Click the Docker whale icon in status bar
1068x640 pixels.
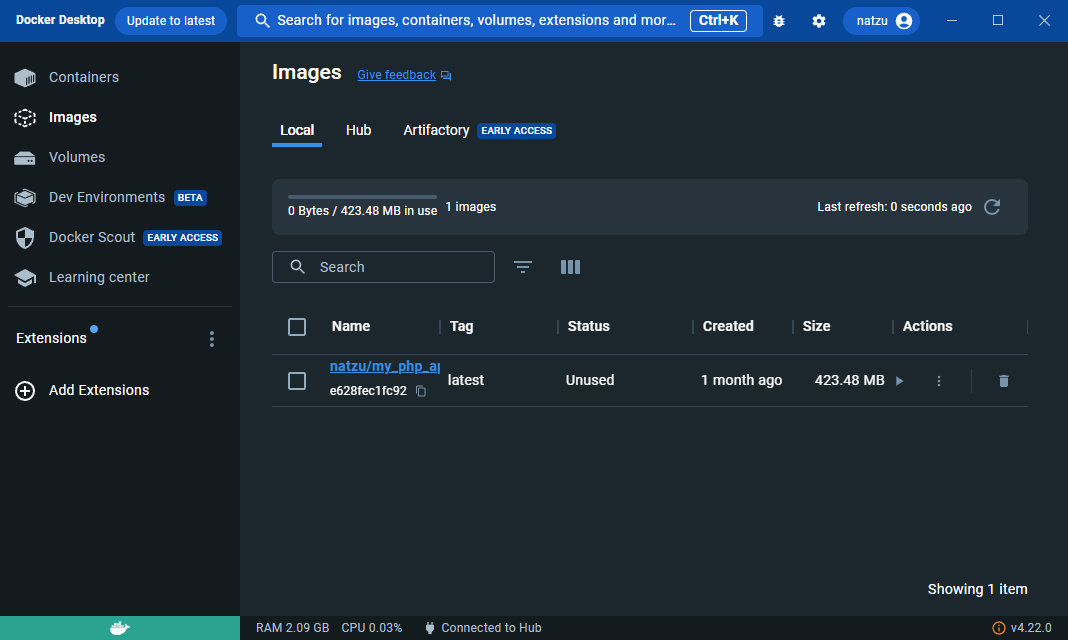(119, 628)
